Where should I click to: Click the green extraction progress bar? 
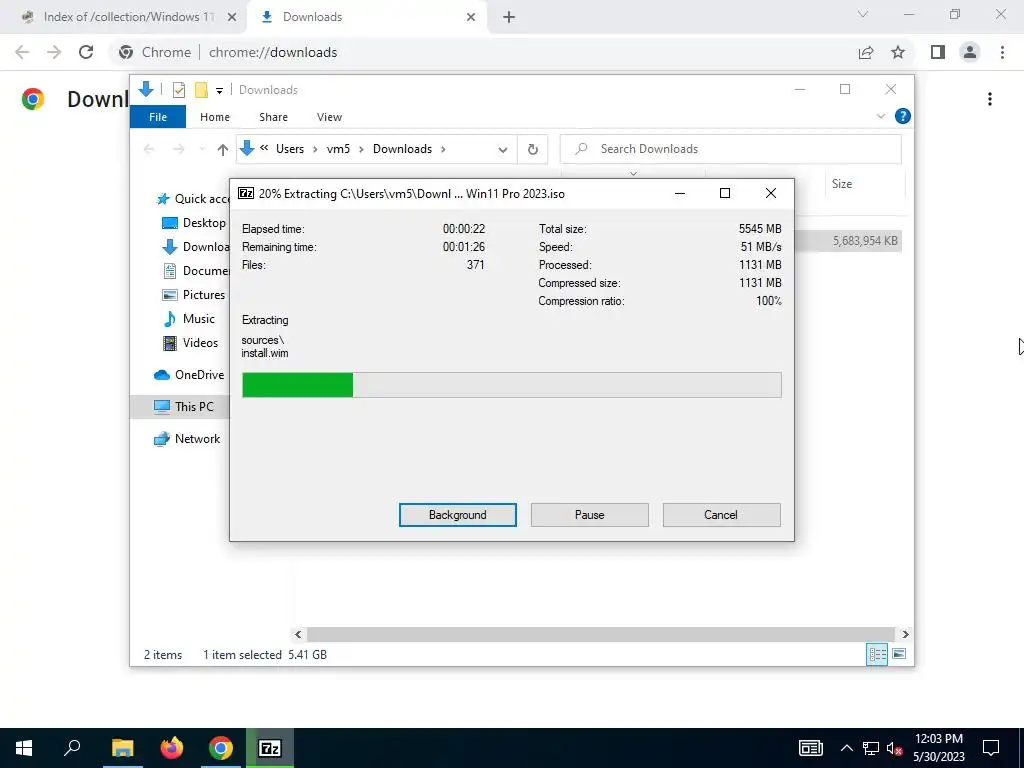(511, 385)
